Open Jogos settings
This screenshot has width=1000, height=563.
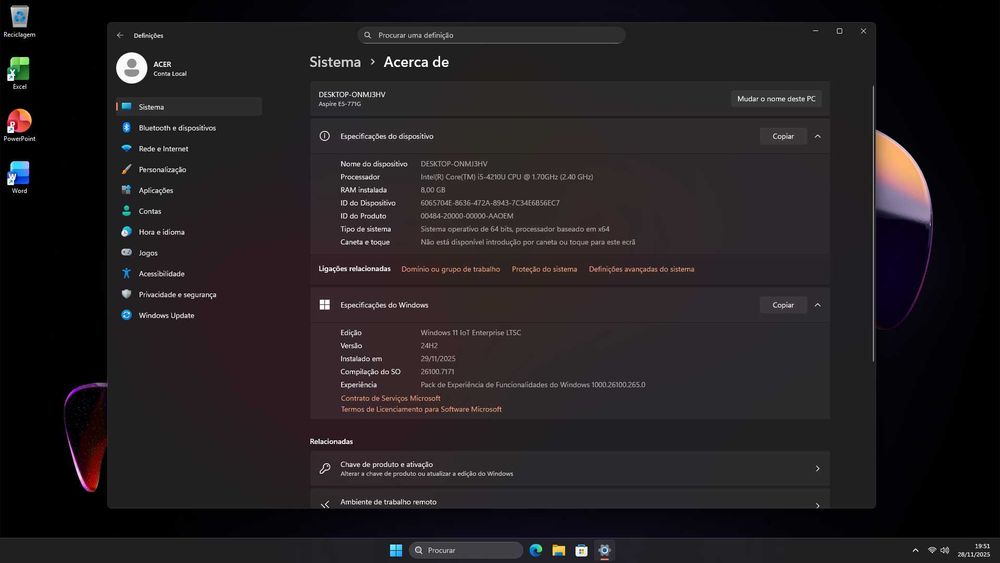pos(189,252)
